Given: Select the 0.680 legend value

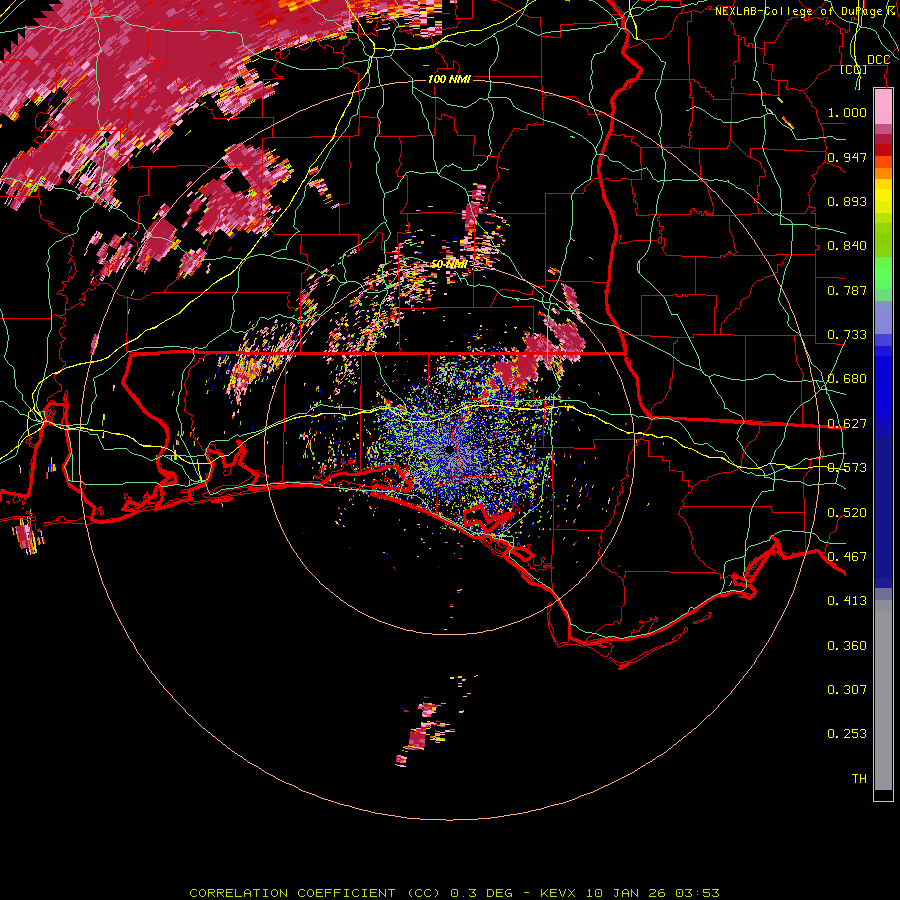Looking at the screenshot, I should (847, 379).
